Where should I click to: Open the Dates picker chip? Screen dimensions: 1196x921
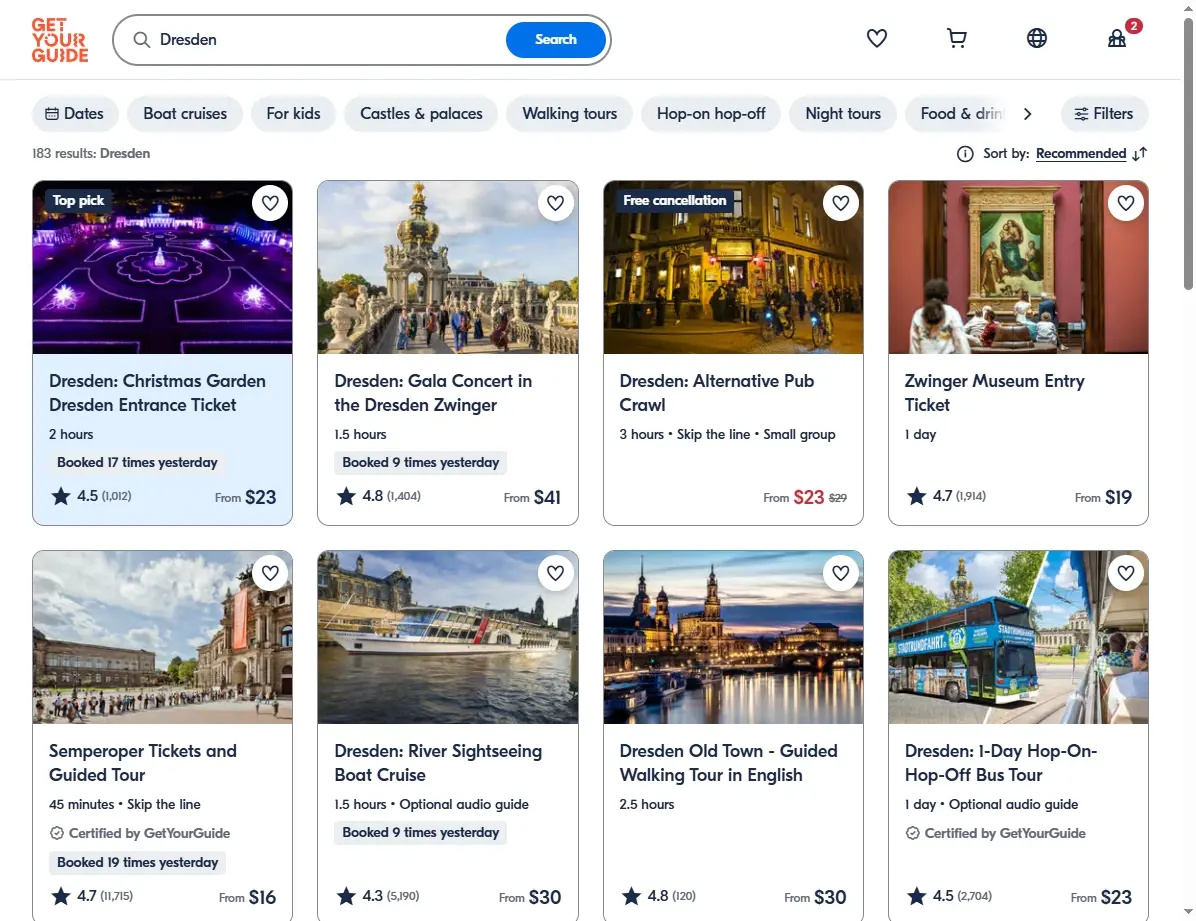(75, 114)
